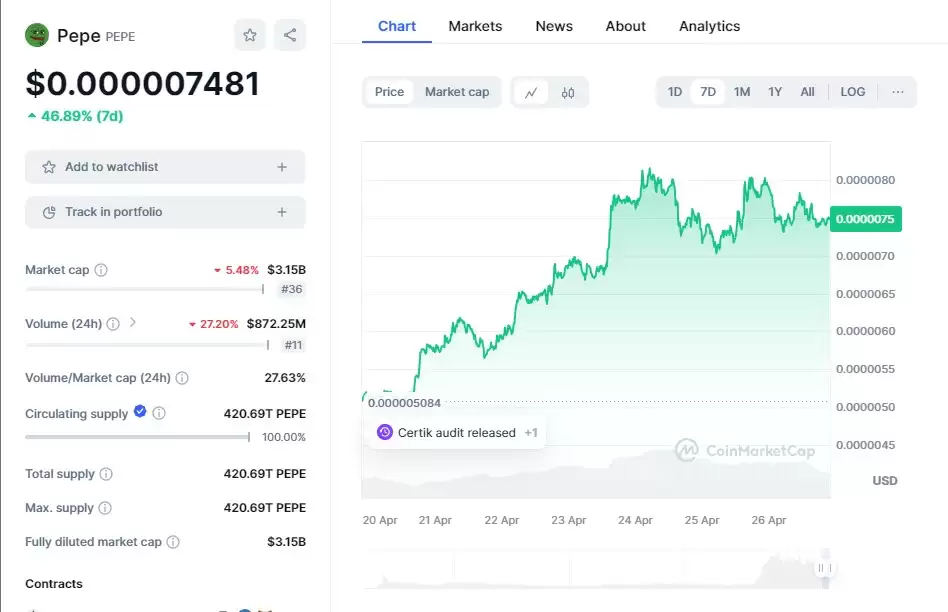Open the share icon next to the star

290,34
